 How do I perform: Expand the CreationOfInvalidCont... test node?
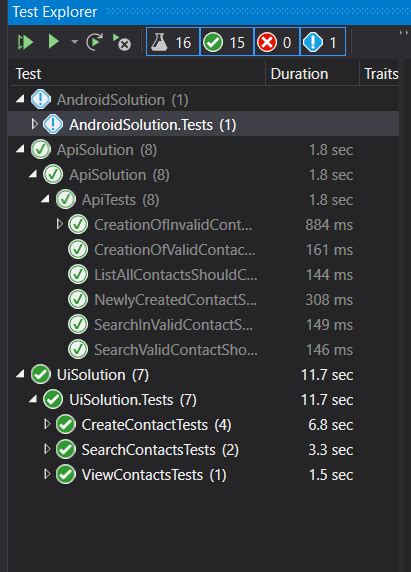coord(59,224)
